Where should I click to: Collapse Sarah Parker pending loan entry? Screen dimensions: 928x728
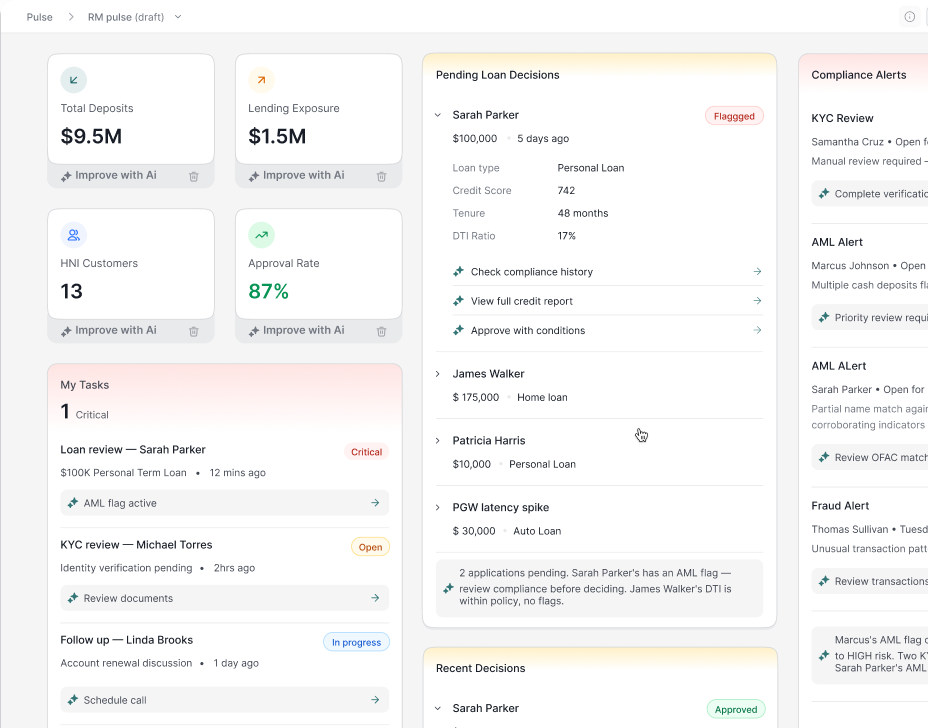438,115
